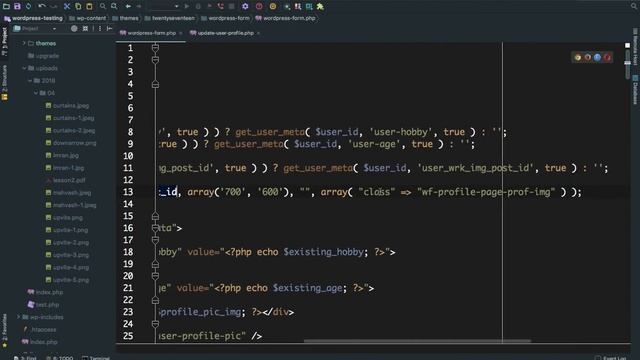
Task: Click the Find magnifier icon
Action: tap(103, 6)
